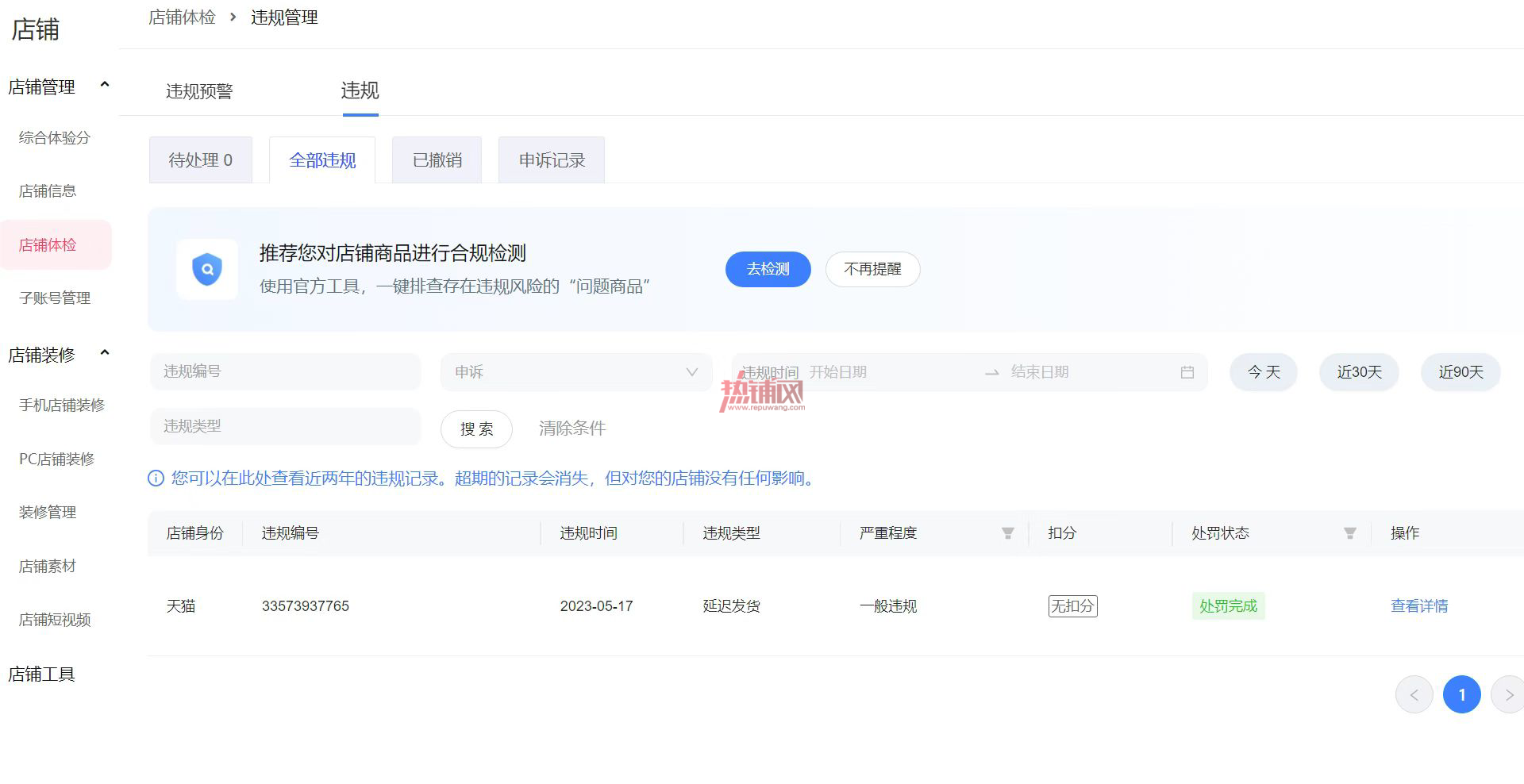
Task: Click the 违规时间 column header
Action: pyautogui.click(x=588, y=533)
